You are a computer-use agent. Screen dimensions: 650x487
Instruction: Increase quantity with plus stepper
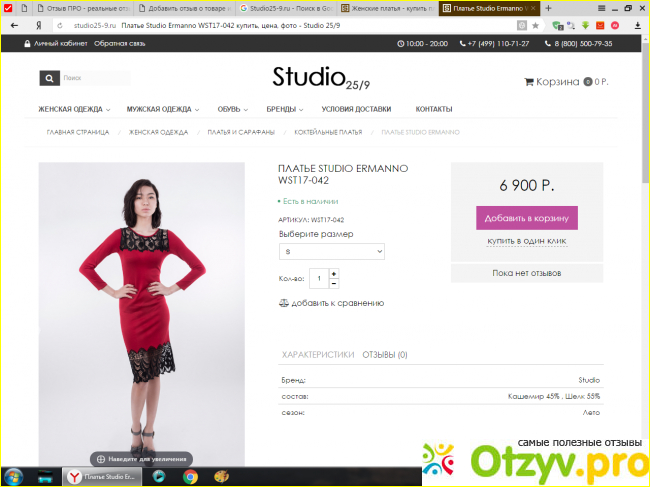click(x=334, y=273)
